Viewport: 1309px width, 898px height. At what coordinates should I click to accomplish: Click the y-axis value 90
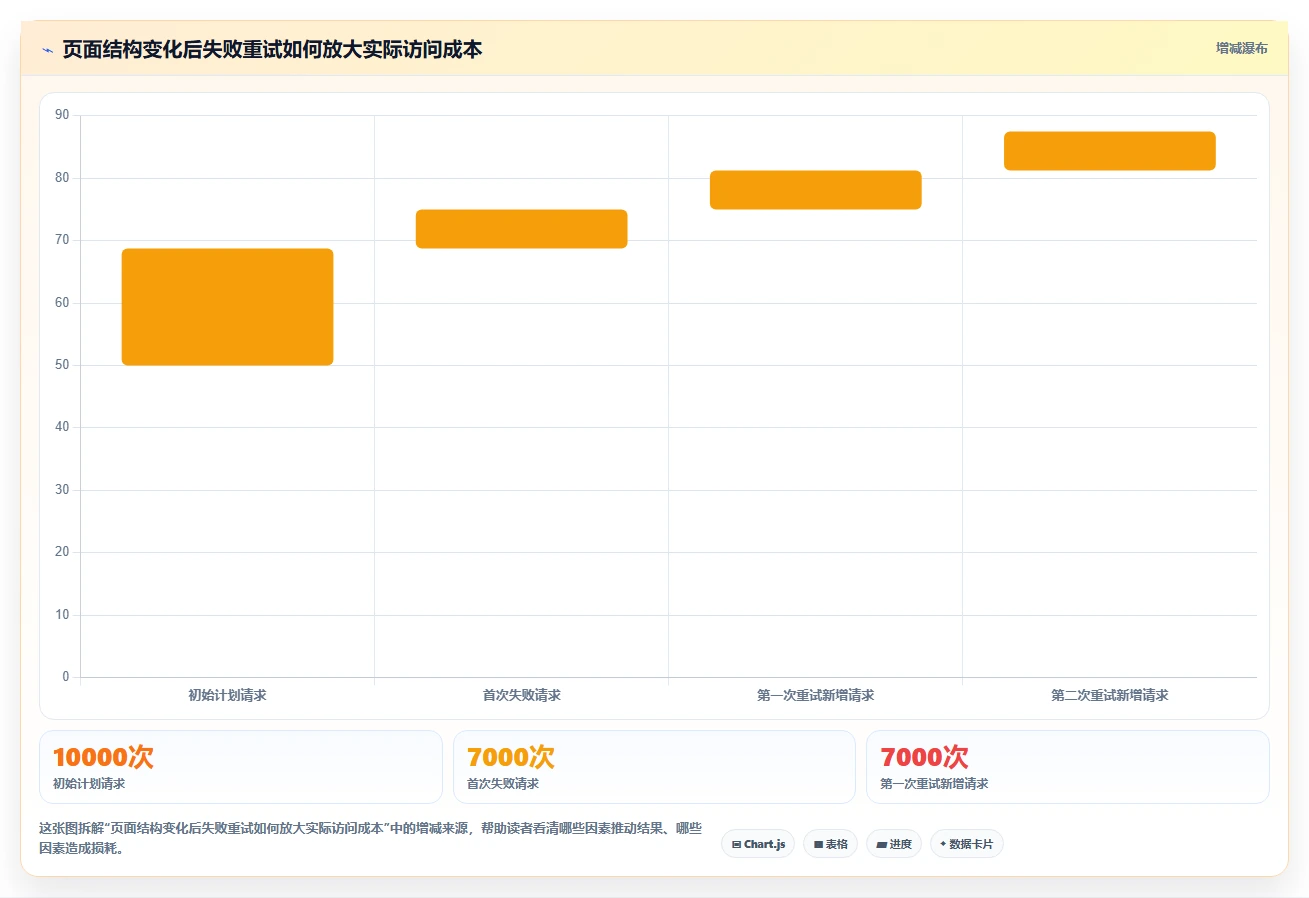click(62, 115)
